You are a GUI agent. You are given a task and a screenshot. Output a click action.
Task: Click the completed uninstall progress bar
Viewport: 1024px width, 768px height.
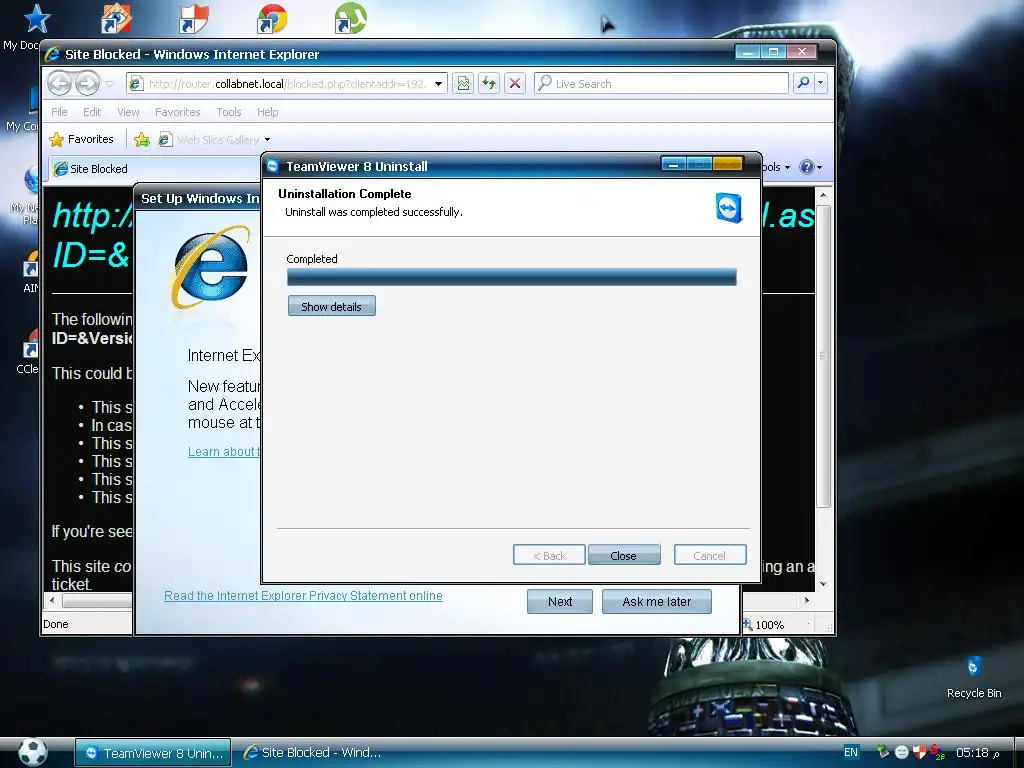point(511,277)
